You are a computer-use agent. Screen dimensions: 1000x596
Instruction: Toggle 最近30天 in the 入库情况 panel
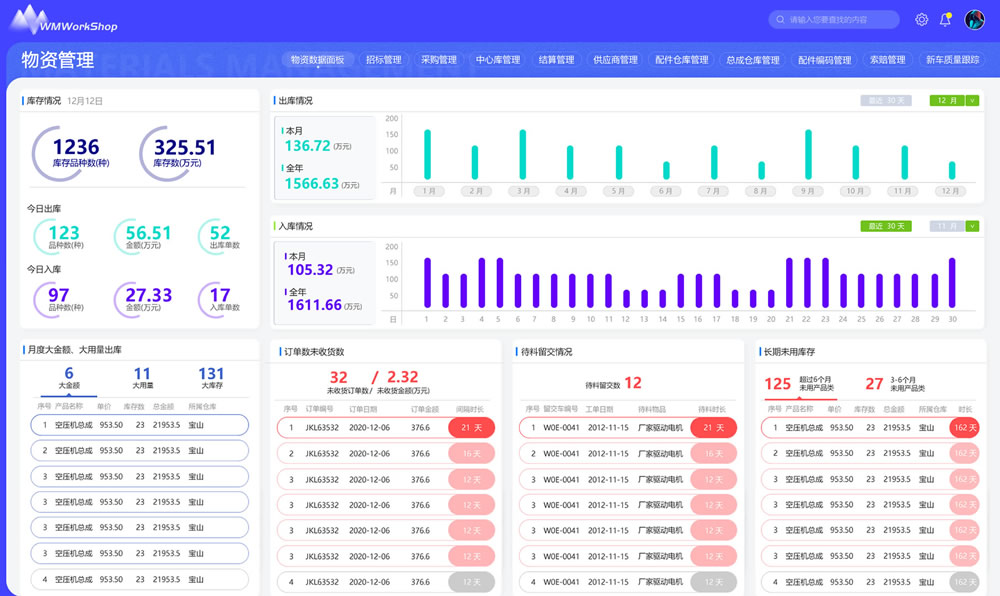pyautogui.click(x=886, y=226)
